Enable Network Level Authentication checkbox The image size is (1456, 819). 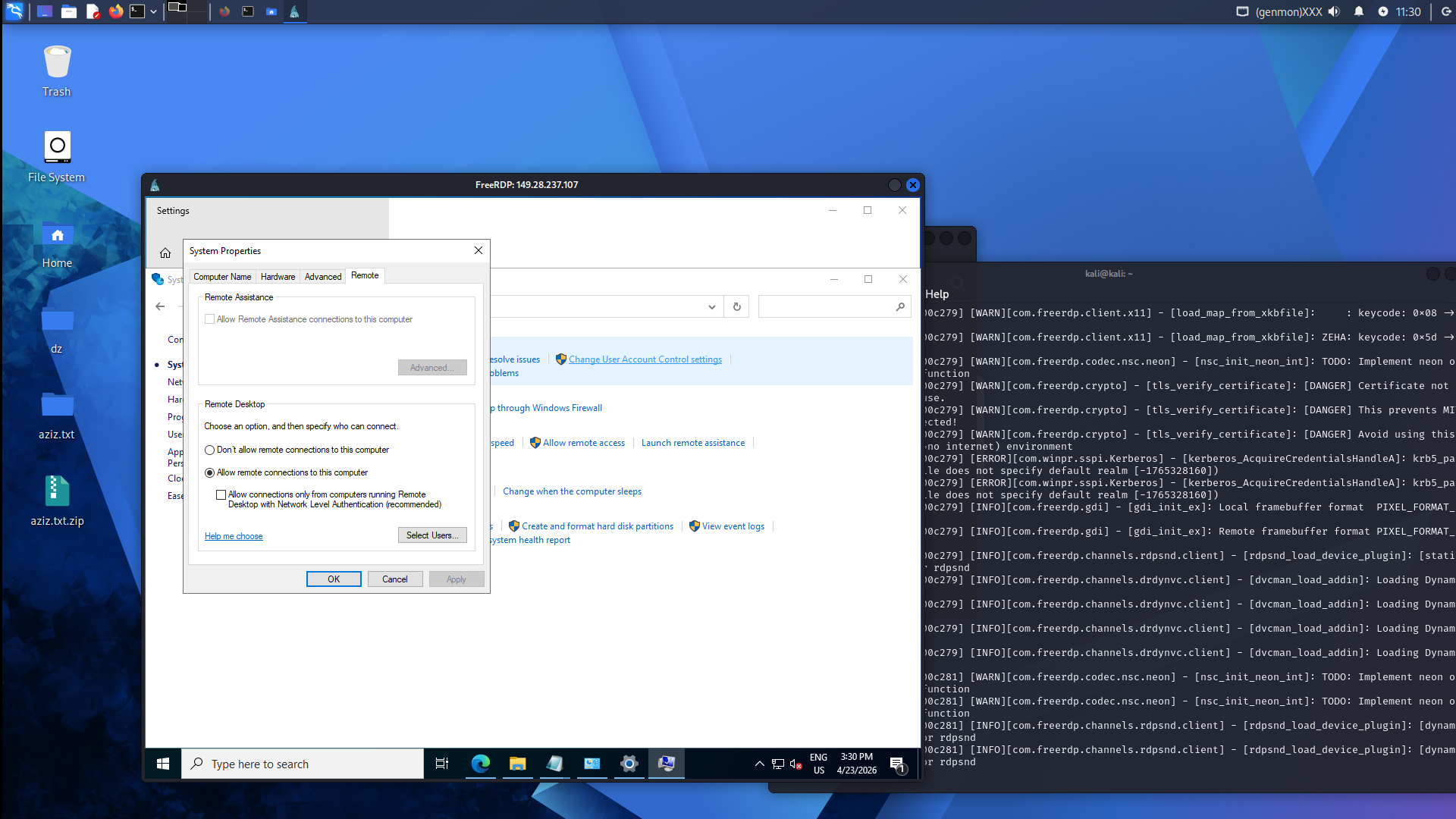(x=221, y=494)
